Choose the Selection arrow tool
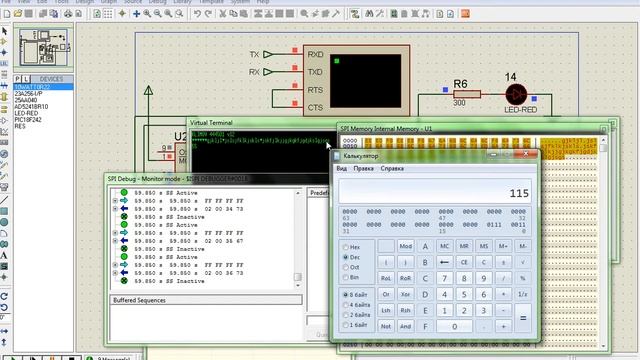Viewport: 640px width, 360px height. coord(4,31)
